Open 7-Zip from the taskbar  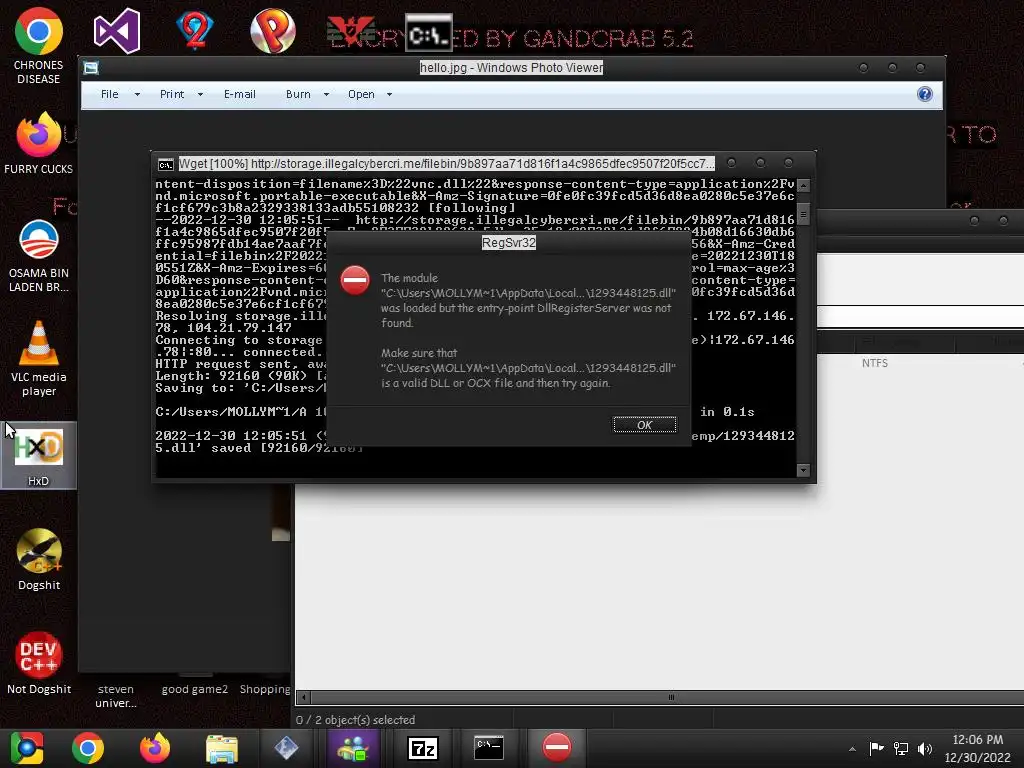[423, 748]
